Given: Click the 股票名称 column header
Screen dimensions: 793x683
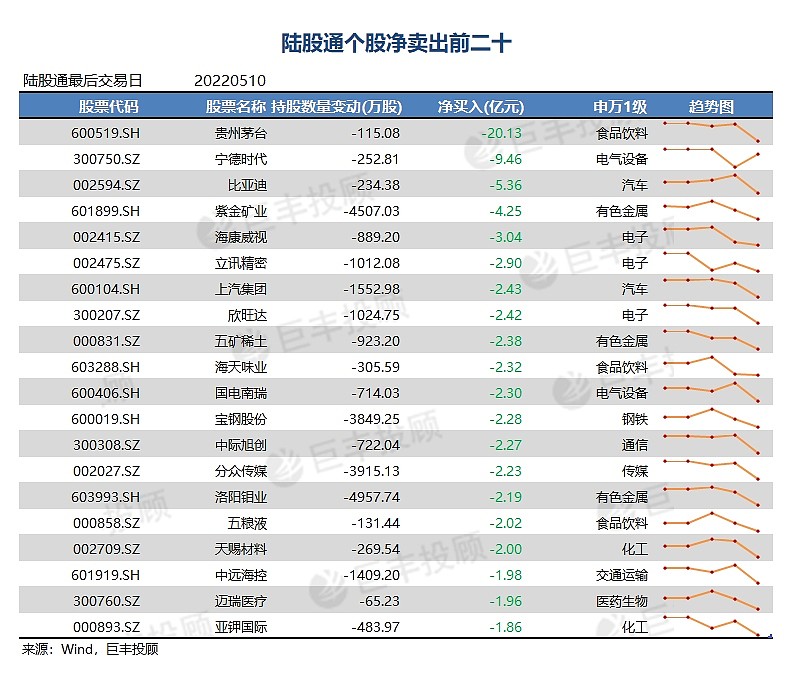Looking at the screenshot, I should pyautogui.click(x=236, y=107).
